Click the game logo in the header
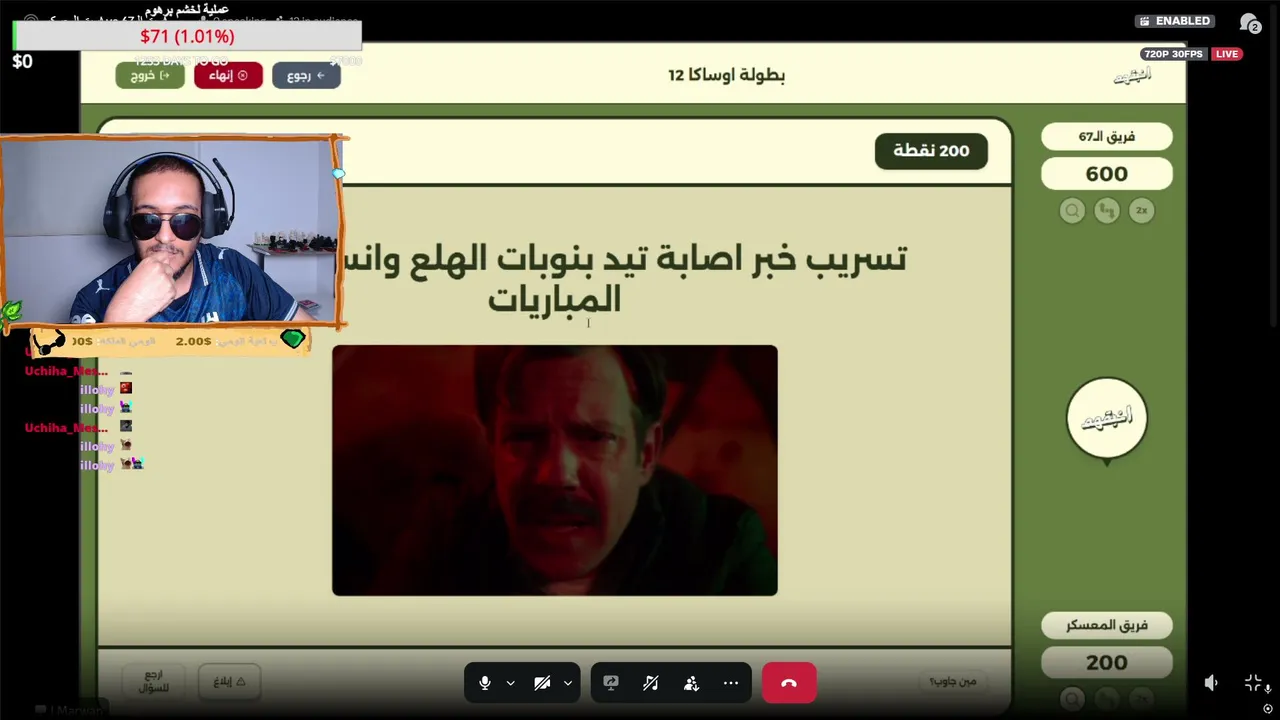The width and height of the screenshot is (1280, 720). [x=1133, y=75]
